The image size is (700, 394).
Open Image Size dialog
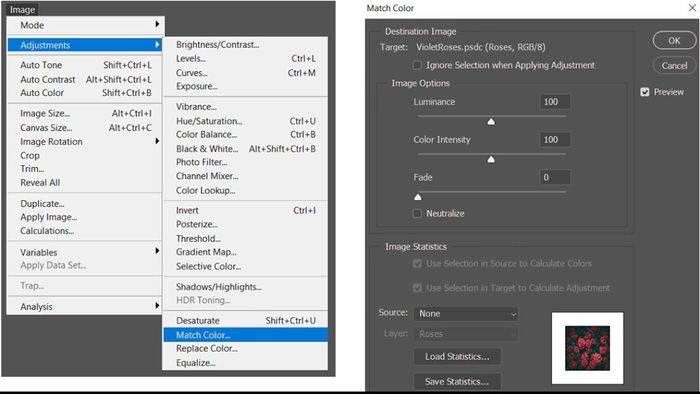pyautogui.click(x=85, y=113)
